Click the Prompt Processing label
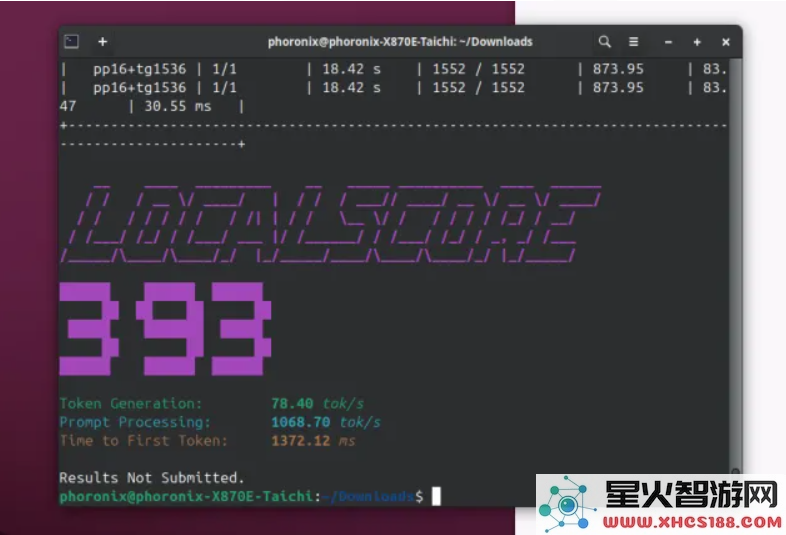This screenshot has width=786, height=535. (135, 422)
